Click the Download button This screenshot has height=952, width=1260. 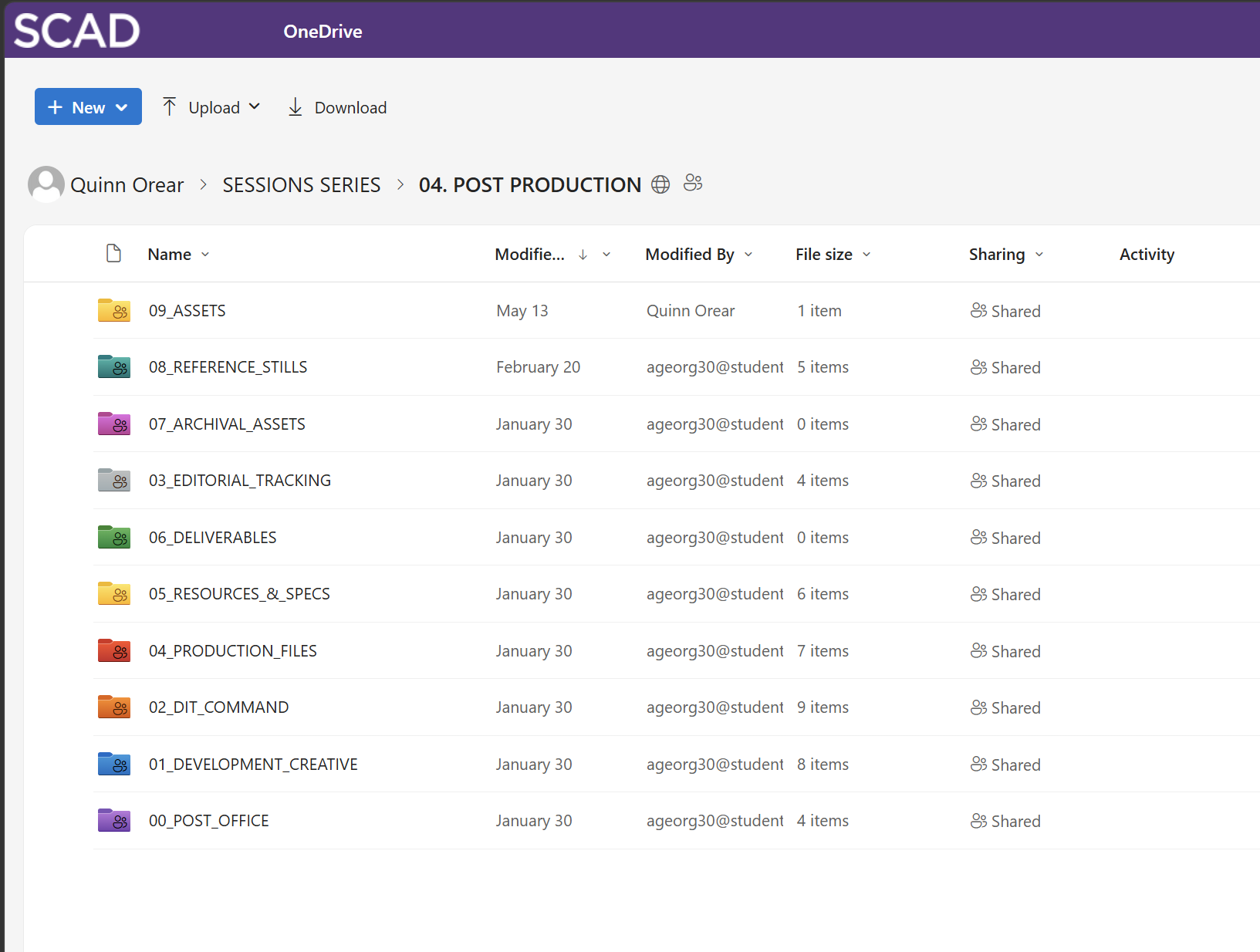337,107
